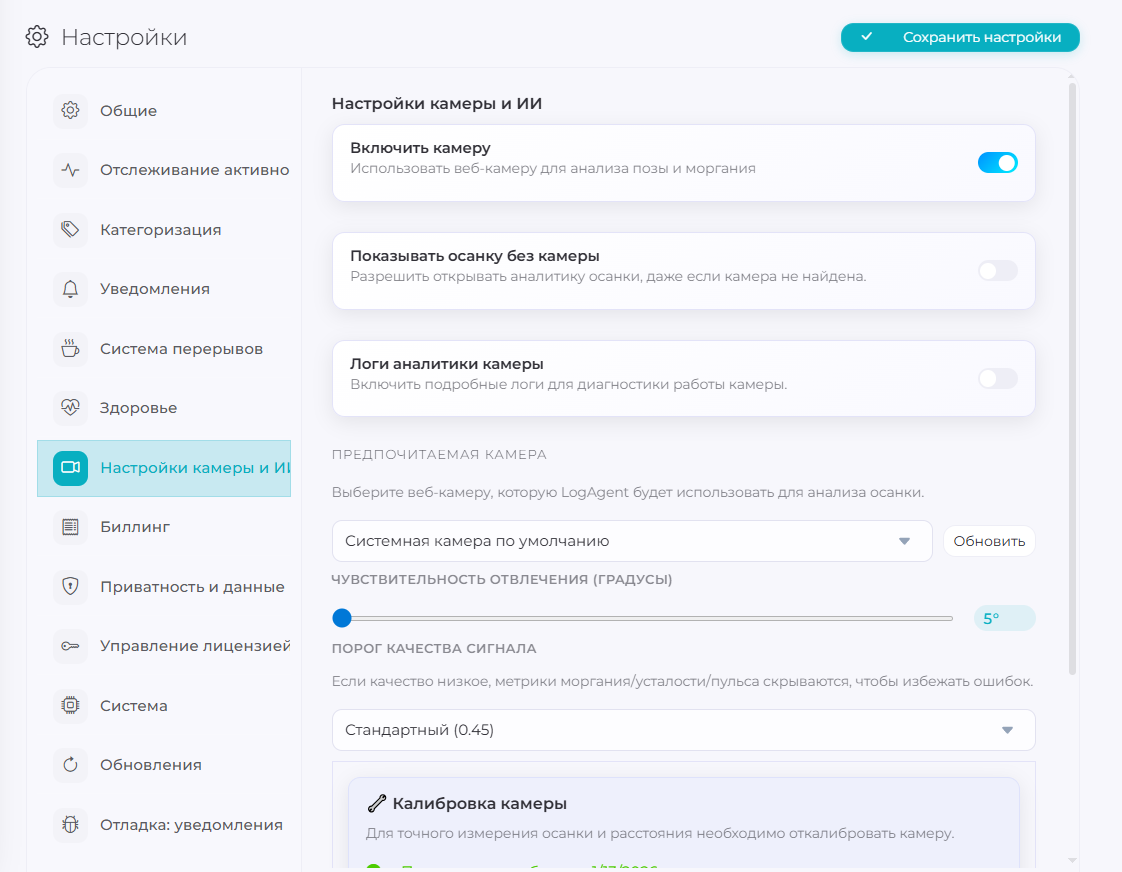Click the checkmark icon in Сохранить настройки

click(x=867, y=36)
